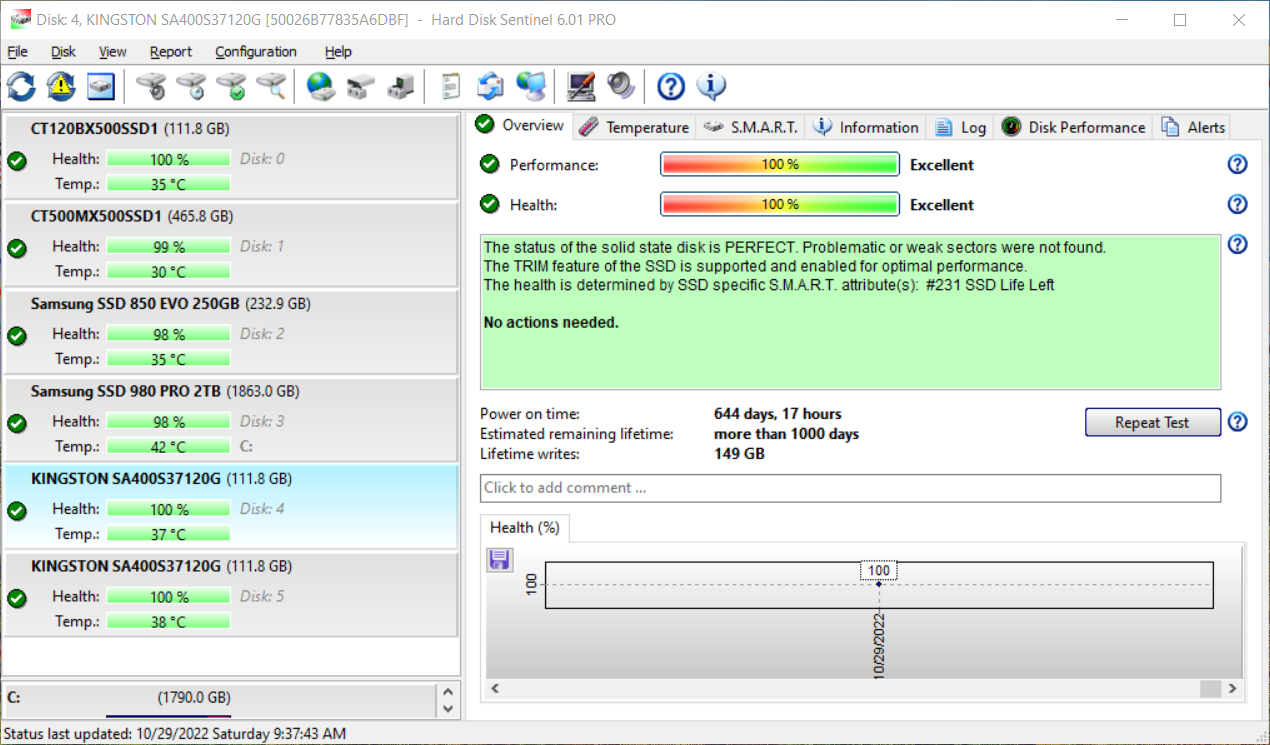The image size is (1270, 745).
Task: Select CT500MX500SSD1 disk in the list
Action: [231, 245]
